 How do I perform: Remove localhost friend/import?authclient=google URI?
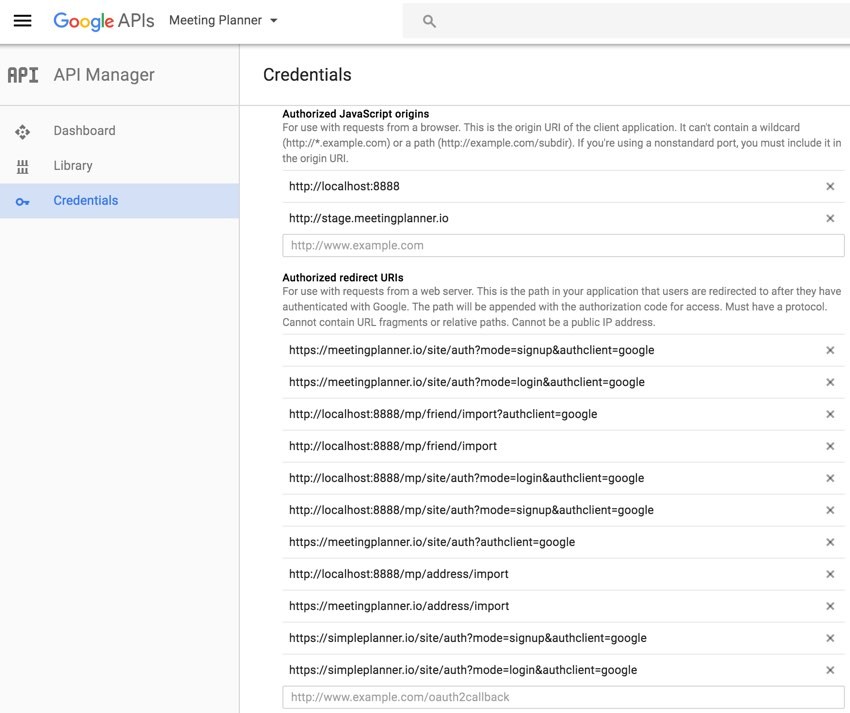[x=830, y=414]
